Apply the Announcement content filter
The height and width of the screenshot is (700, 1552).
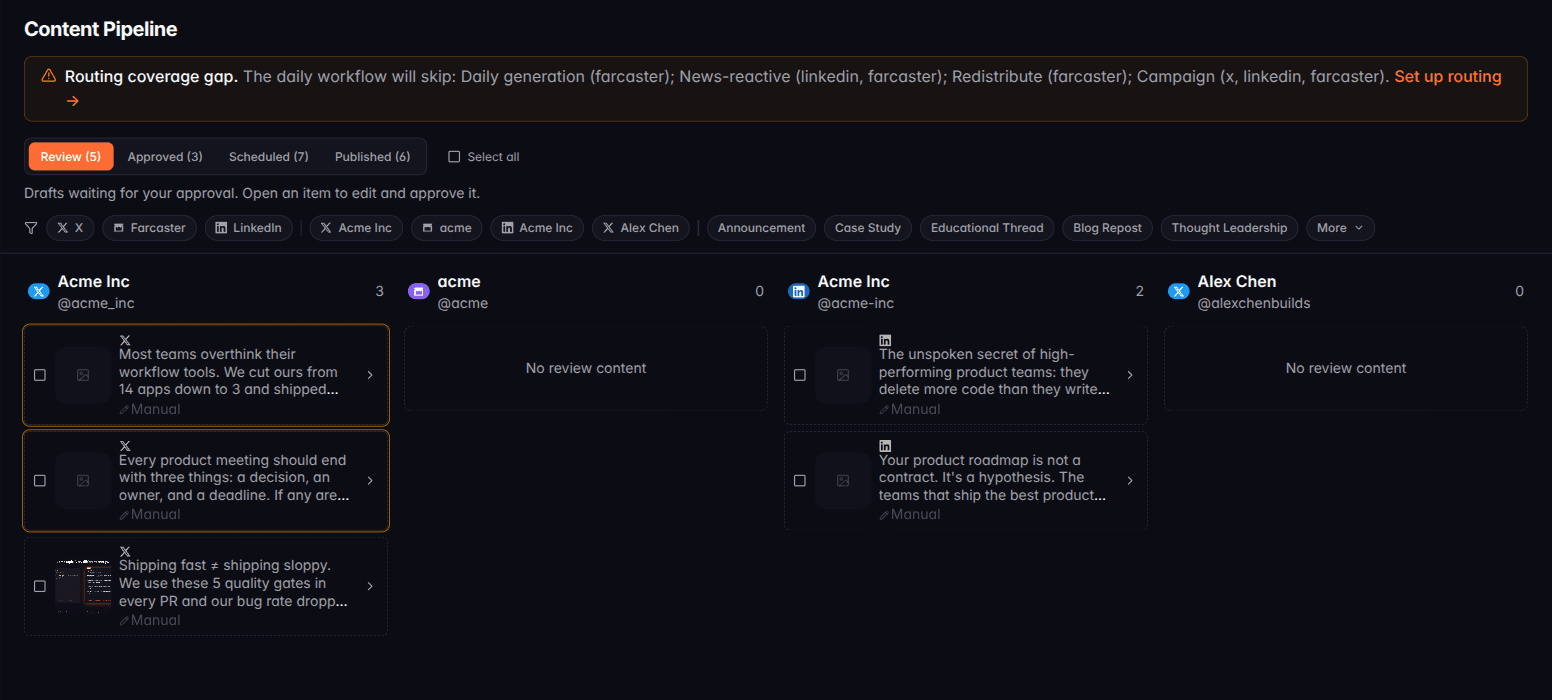point(761,228)
